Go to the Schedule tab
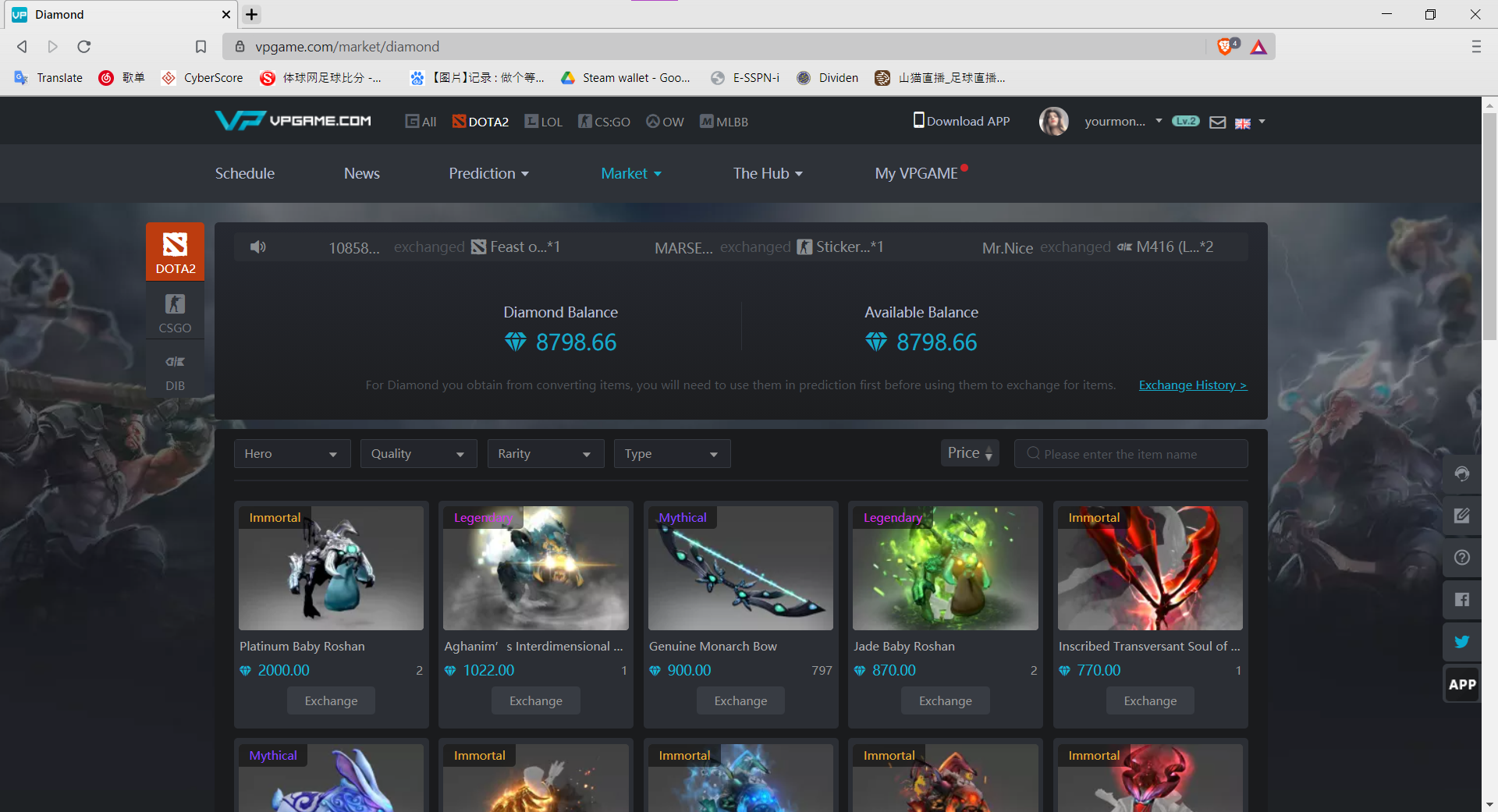This screenshot has height=812, width=1498. pos(245,173)
